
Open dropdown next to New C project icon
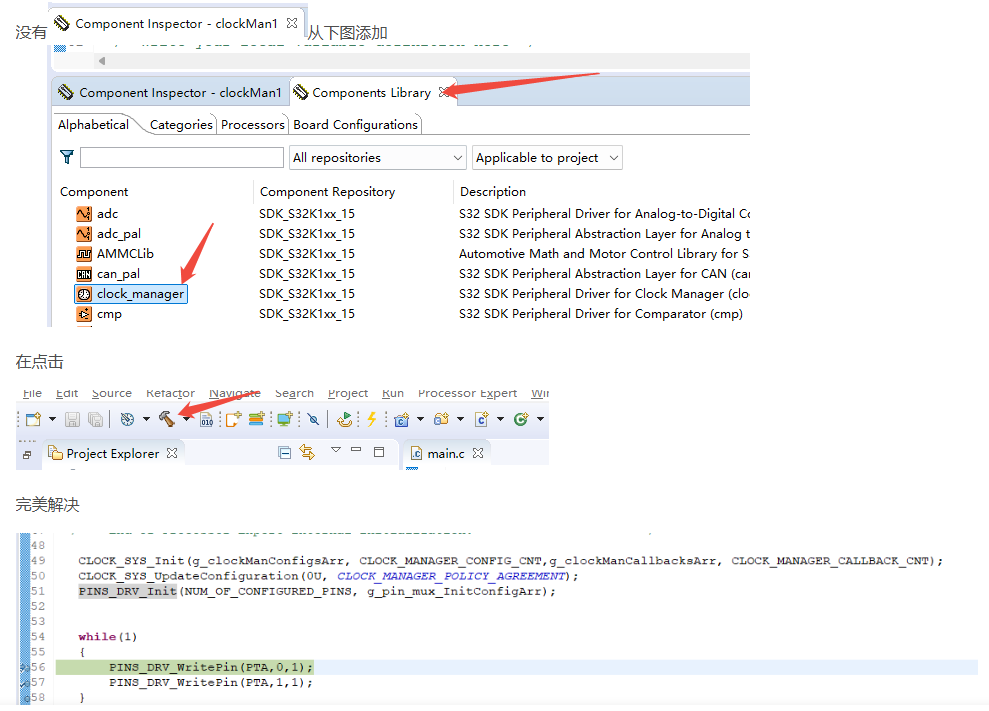pyautogui.click(x=420, y=419)
